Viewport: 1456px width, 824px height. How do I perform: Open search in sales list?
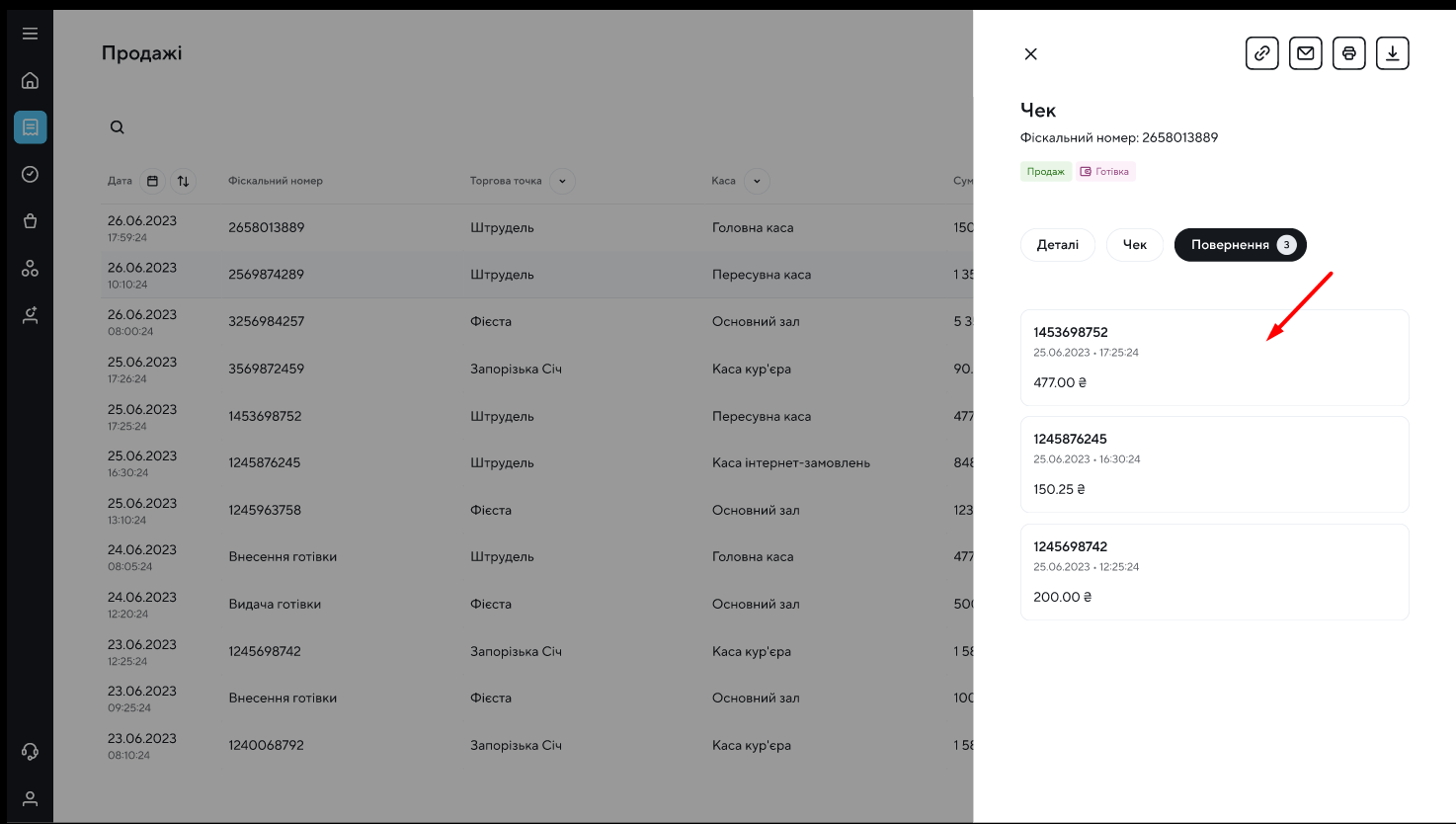coord(117,127)
